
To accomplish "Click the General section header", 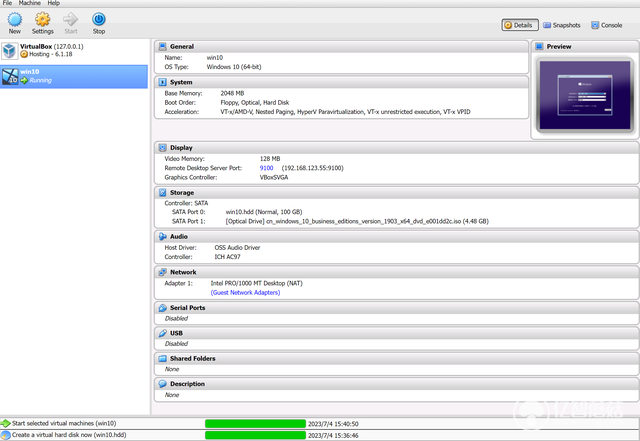I will coord(341,47).
